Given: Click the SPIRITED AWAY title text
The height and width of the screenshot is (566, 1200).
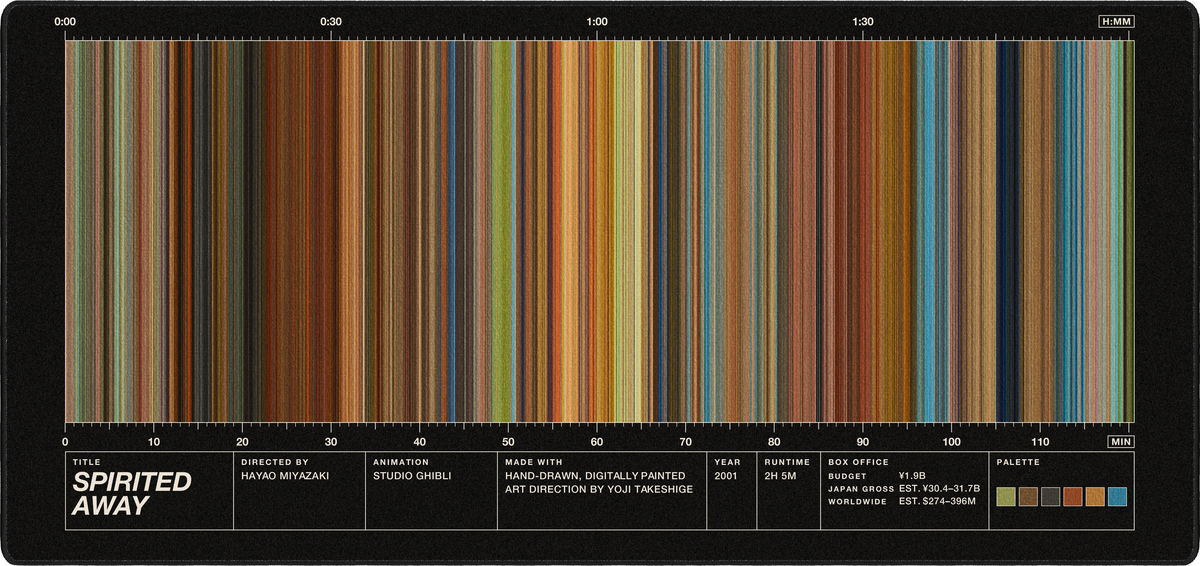Looking at the screenshot, I should click(131, 493).
